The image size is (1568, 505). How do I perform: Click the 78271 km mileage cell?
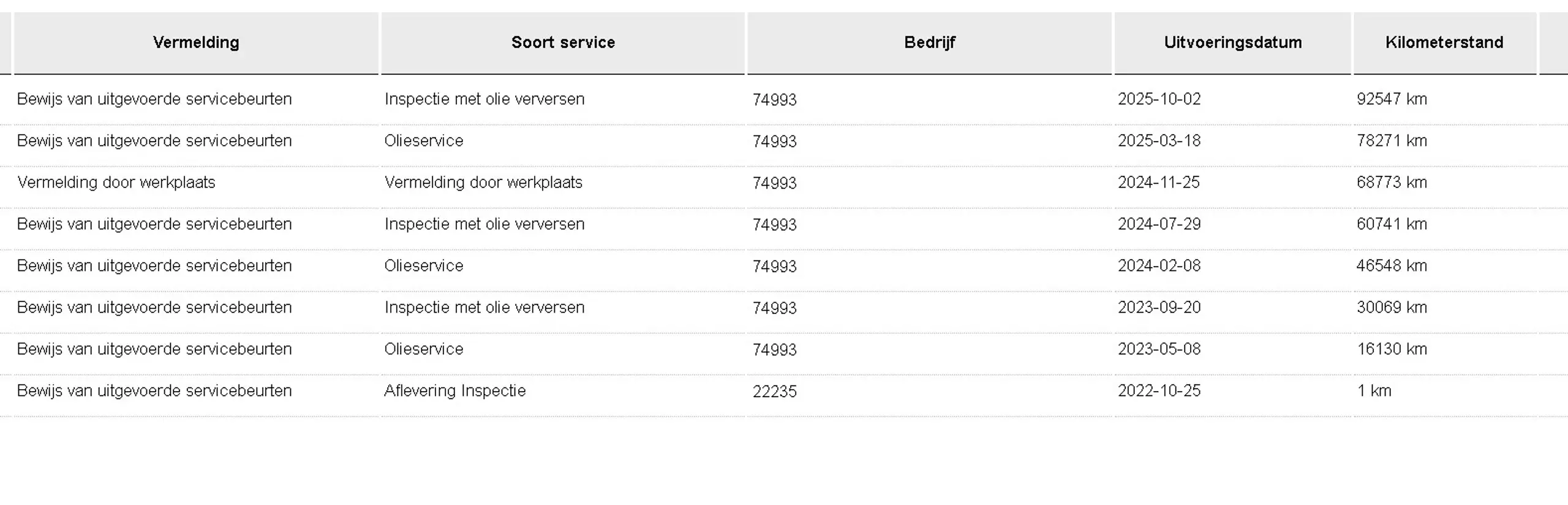pyautogui.click(x=1392, y=141)
